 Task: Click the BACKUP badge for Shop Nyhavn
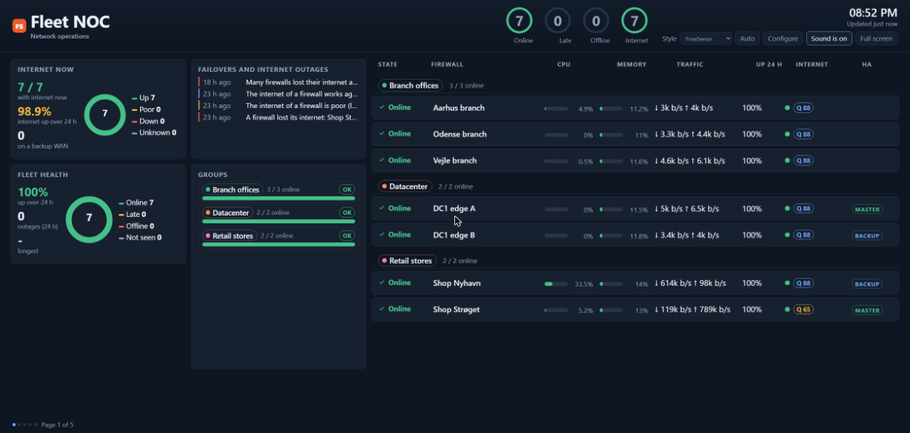coord(867,284)
